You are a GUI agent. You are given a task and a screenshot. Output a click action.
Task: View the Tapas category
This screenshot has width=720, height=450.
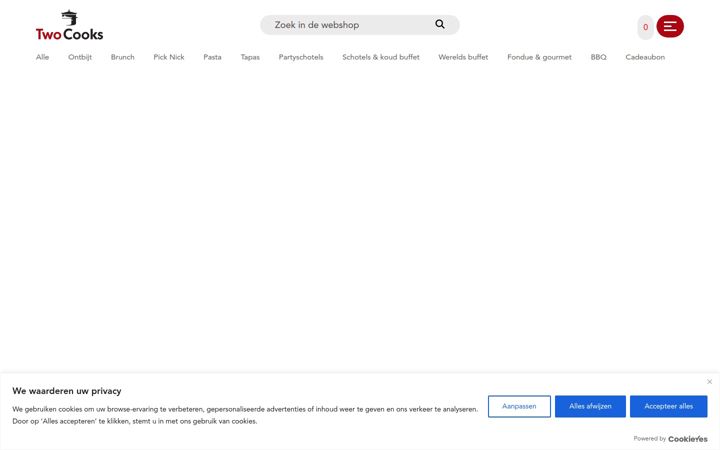250,57
